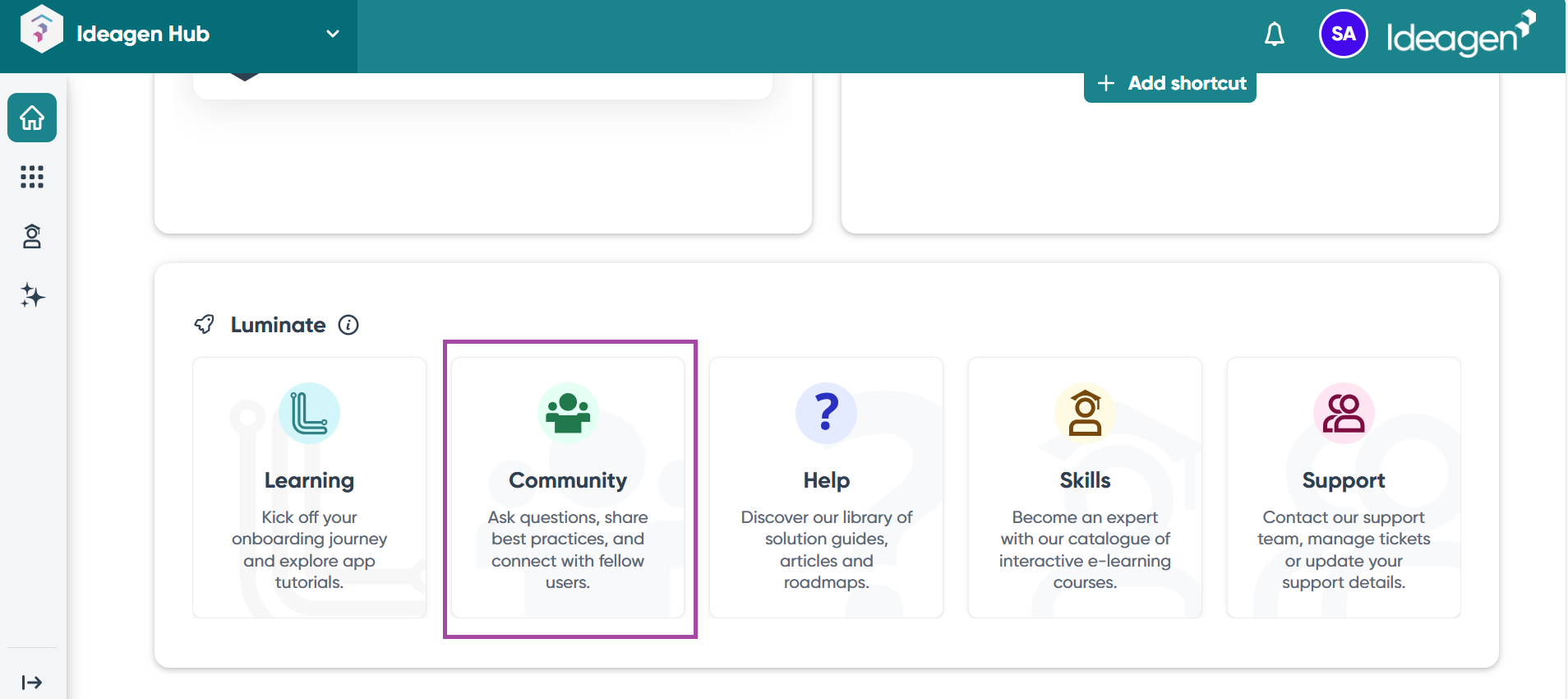Image resolution: width=1568 pixels, height=699 pixels.
Task: Open the notifications bell
Action: (x=1274, y=35)
